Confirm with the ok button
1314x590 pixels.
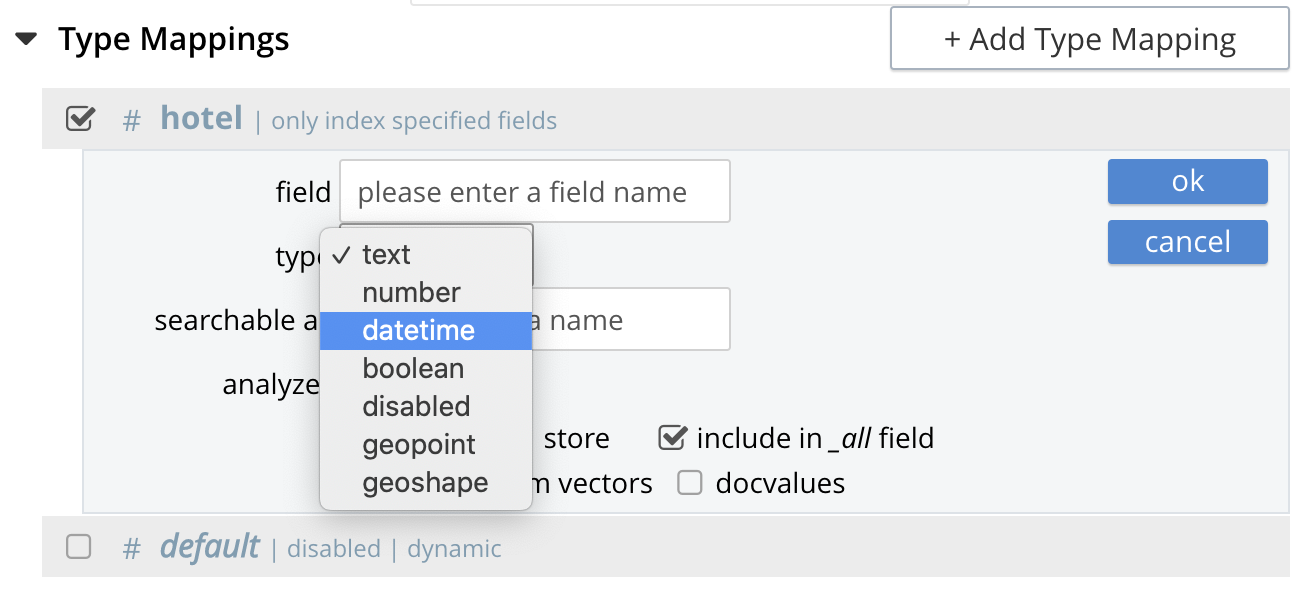pyautogui.click(x=1187, y=182)
